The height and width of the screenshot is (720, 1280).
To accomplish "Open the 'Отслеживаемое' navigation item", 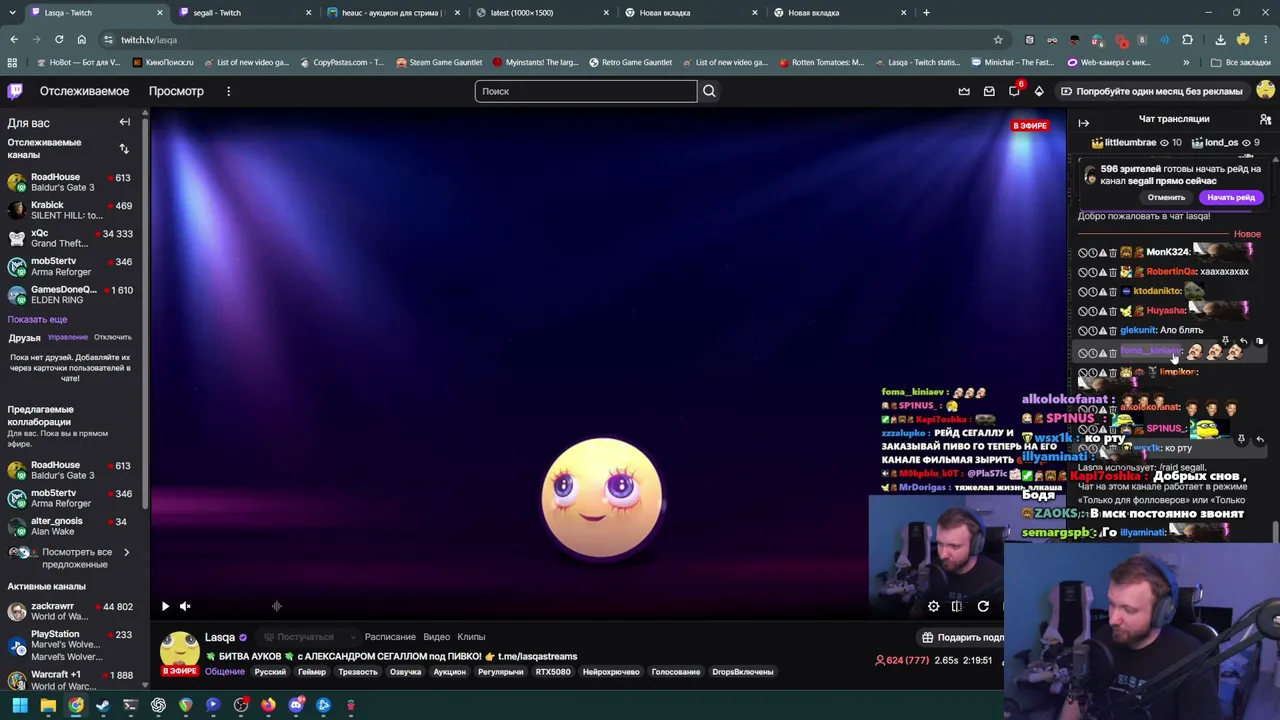I will (84, 91).
